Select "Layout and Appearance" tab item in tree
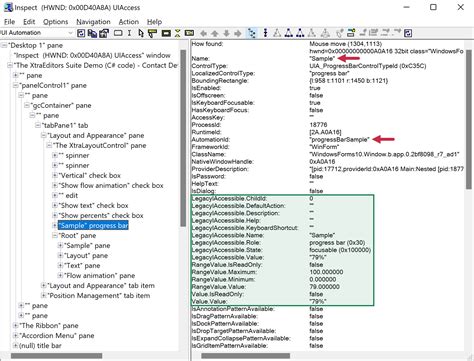Screen dimensions: 474x361 click(x=101, y=286)
